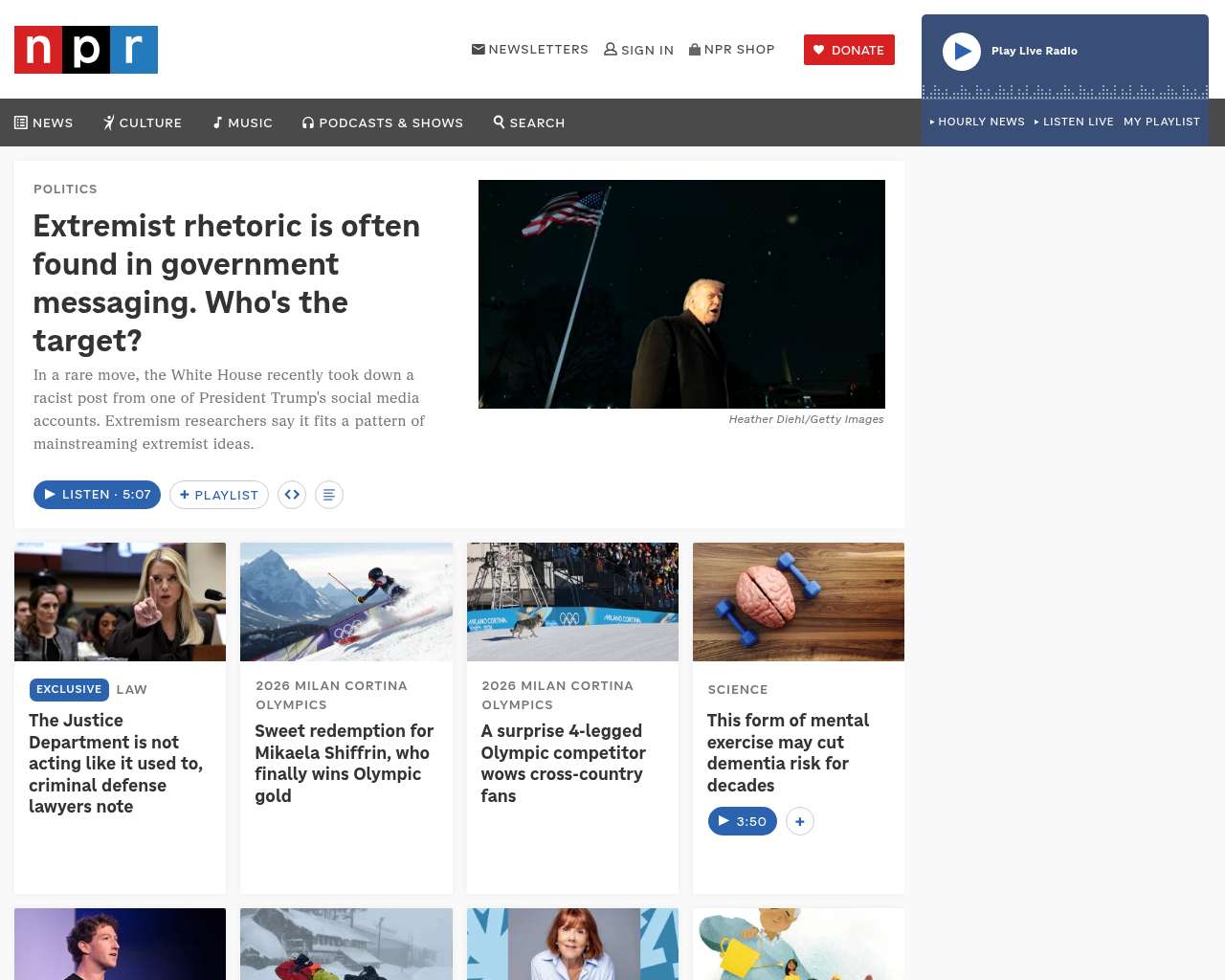This screenshot has height=980, width=1225.
Task: Expand the Podcasts & Shows menu
Action: coord(383,122)
